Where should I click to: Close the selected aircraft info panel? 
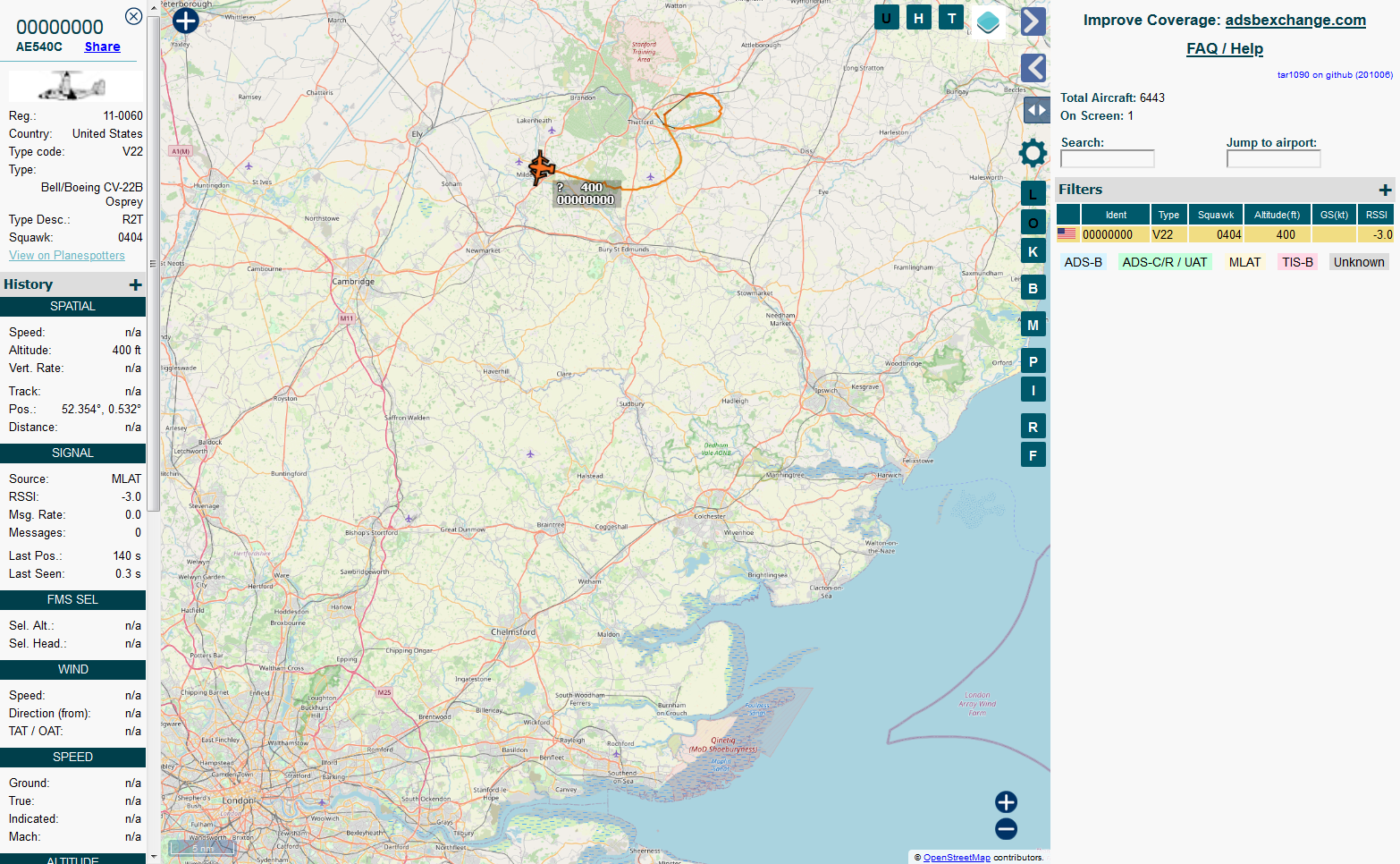point(133,16)
